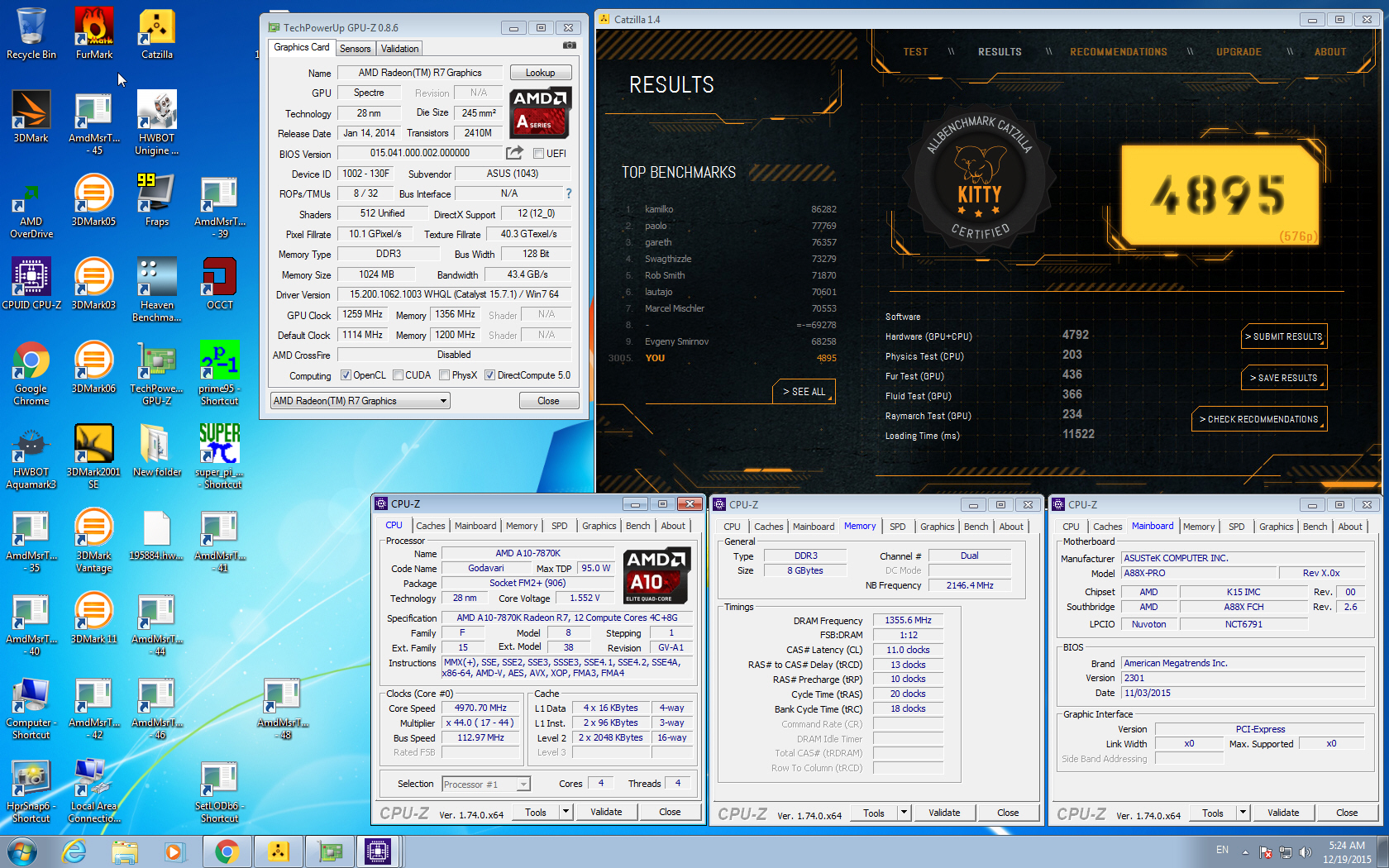Expand Tools dropdown arrow in CPU-Z Mainboard window
1389x868 pixels.
pyautogui.click(x=1243, y=813)
